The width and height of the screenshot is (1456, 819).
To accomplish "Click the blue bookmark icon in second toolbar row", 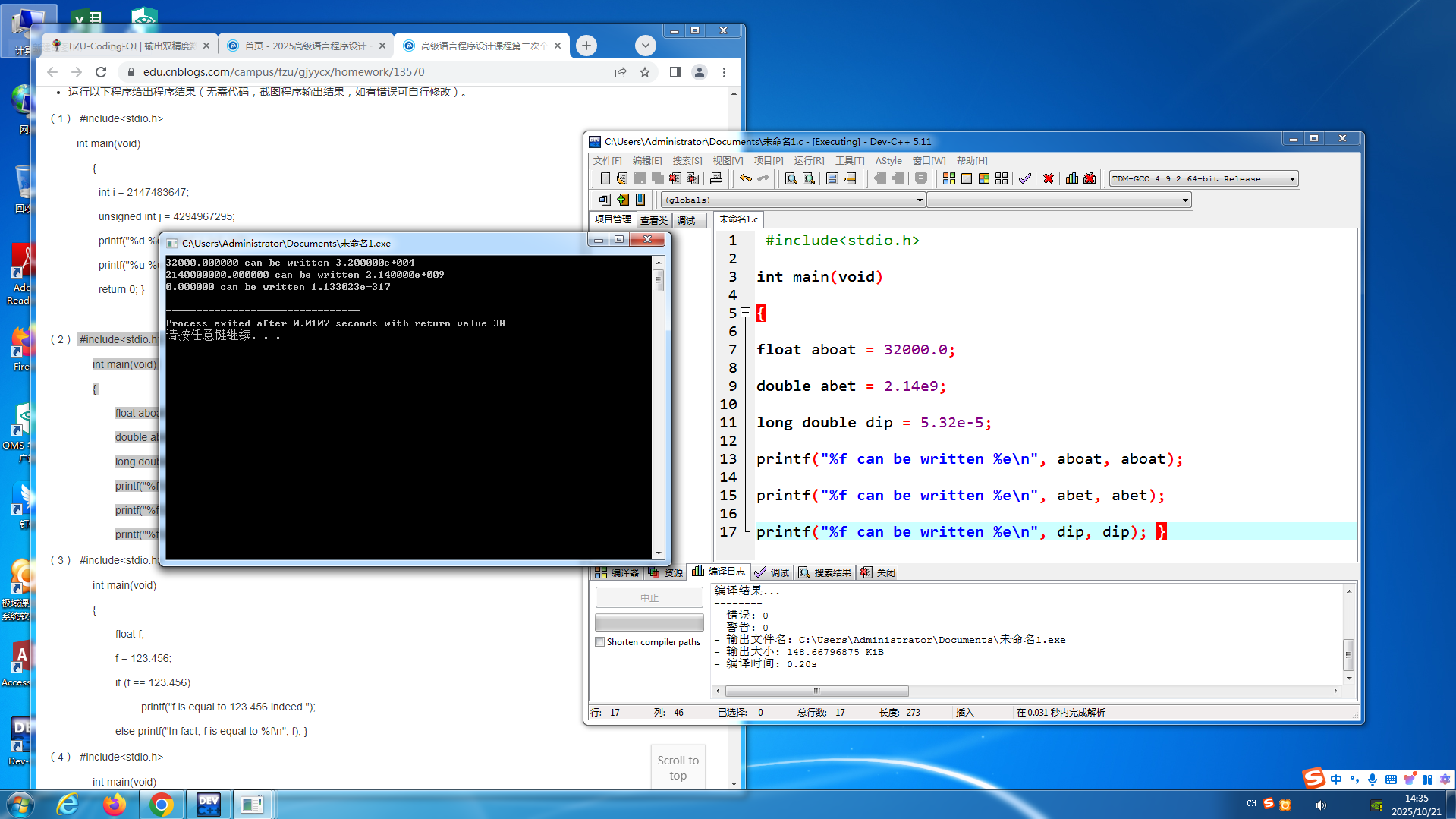I will 640,200.
